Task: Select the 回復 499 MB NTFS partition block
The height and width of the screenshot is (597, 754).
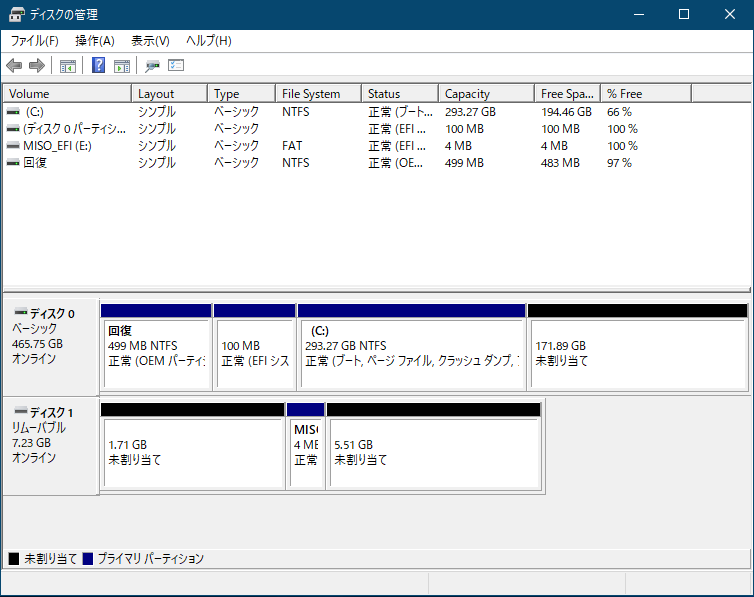Action: click(156, 347)
